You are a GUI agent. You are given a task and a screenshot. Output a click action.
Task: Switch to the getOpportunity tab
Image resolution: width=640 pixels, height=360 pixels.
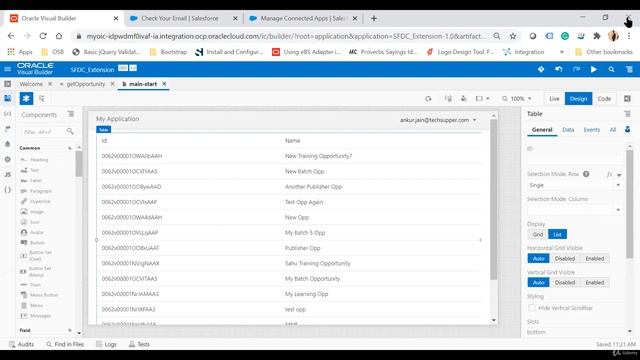[86, 84]
